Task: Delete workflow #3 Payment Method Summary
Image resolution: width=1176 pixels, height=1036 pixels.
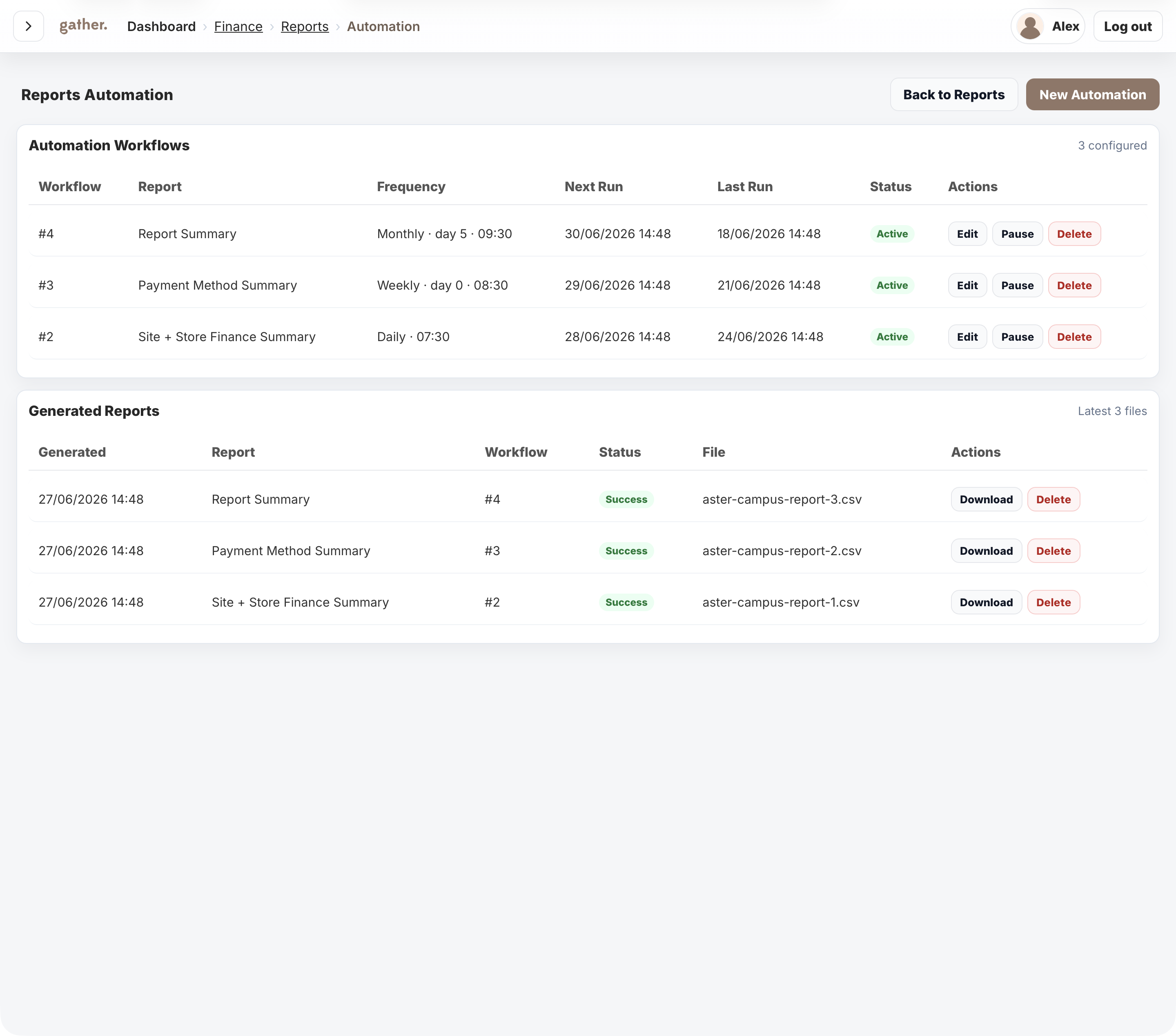Action: pyautogui.click(x=1074, y=286)
